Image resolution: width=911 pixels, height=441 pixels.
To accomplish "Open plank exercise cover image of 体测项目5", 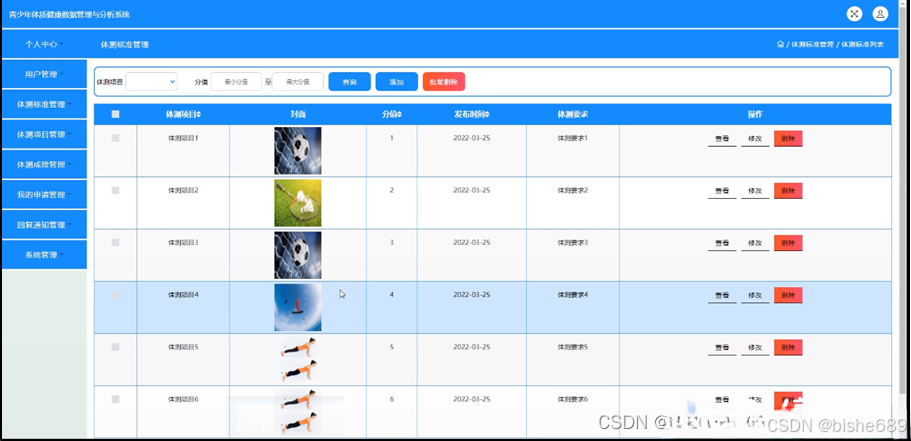I will 297,360.
